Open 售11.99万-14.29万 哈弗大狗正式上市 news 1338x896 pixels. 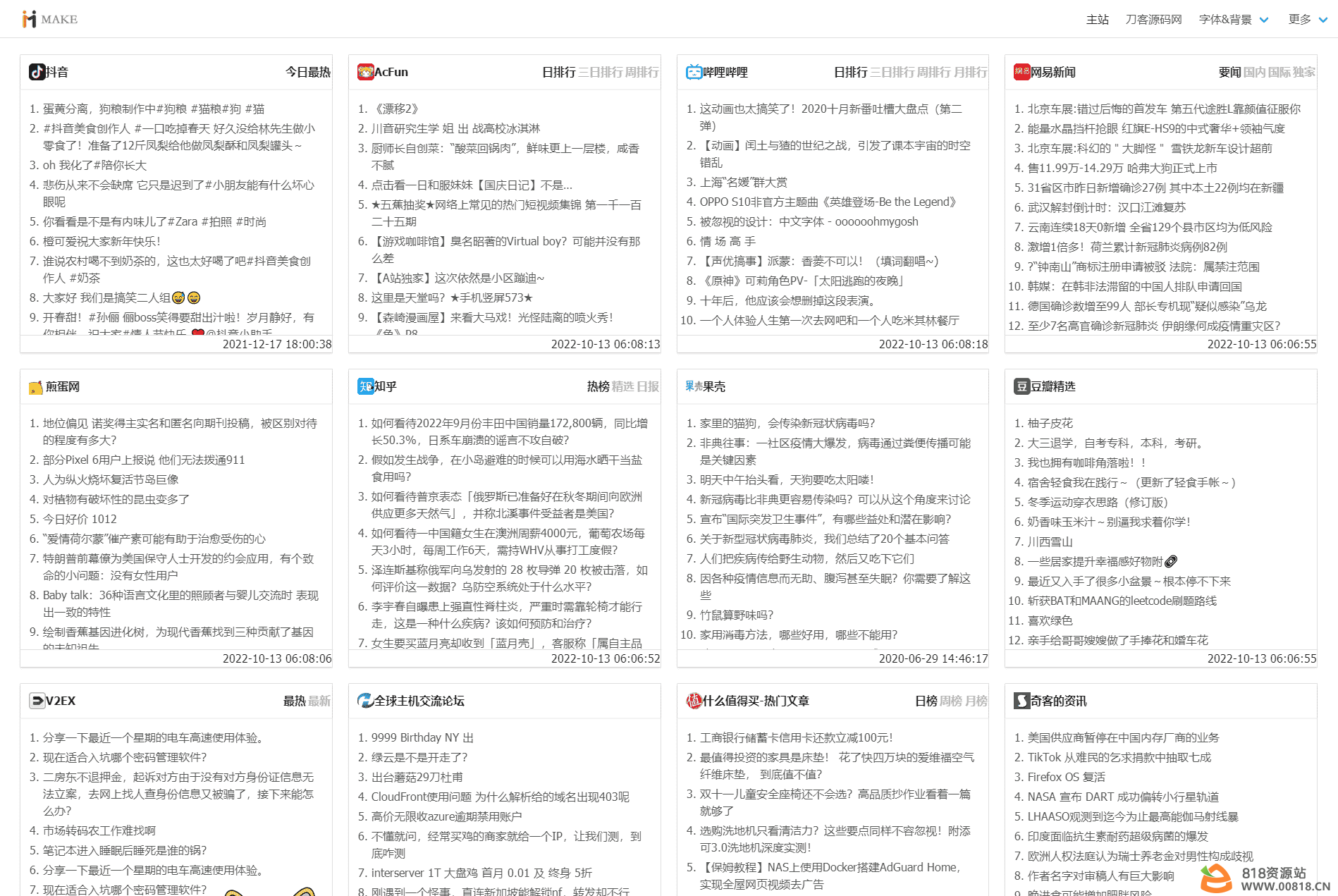coord(1122,168)
